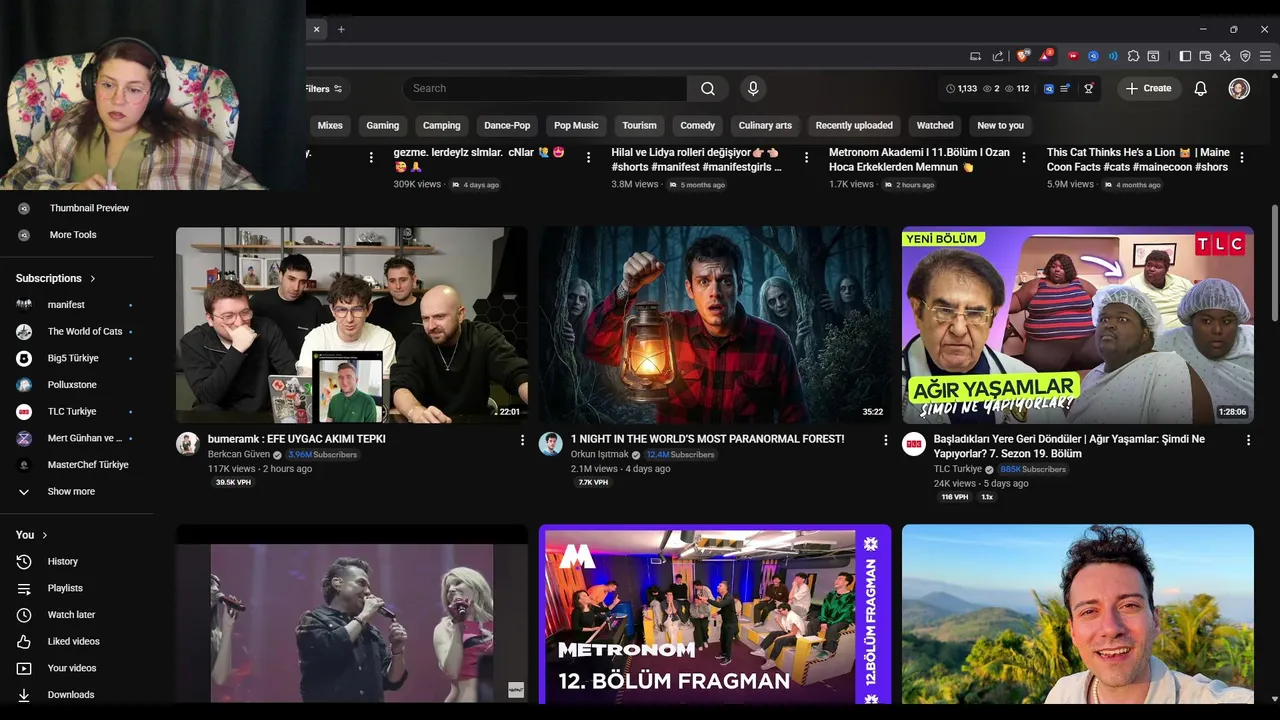Open menu for bumeramk EFE UYGAC video
The width and height of the screenshot is (1280, 720).
(x=522, y=440)
